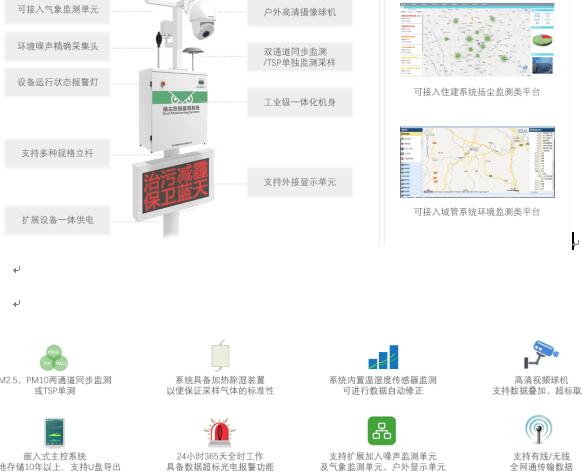Click the embedded control system tablet icon
The width and height of the screenshot is (582, 472).
click(x=55, y=432)
